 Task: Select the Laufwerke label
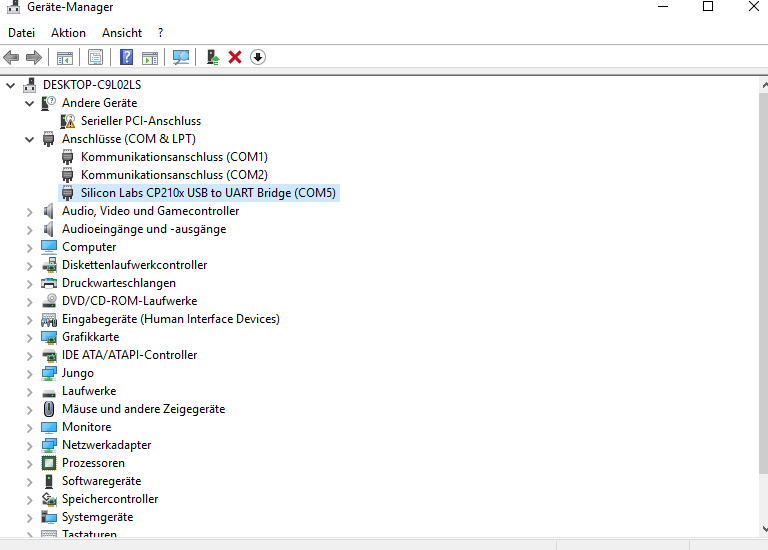click(89, 391)
